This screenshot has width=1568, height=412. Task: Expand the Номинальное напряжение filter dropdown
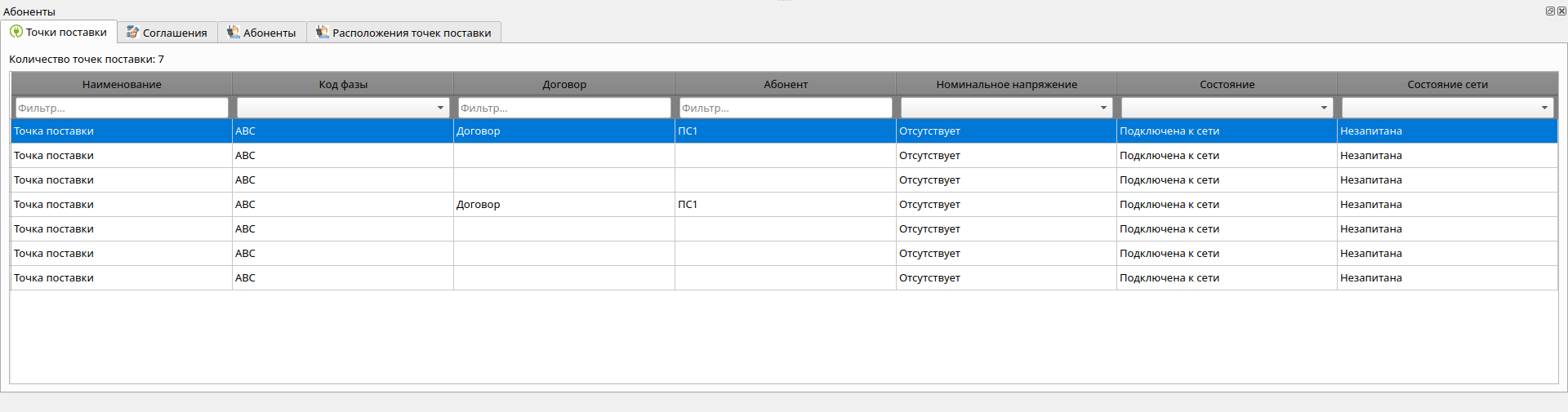point(1103,108)
